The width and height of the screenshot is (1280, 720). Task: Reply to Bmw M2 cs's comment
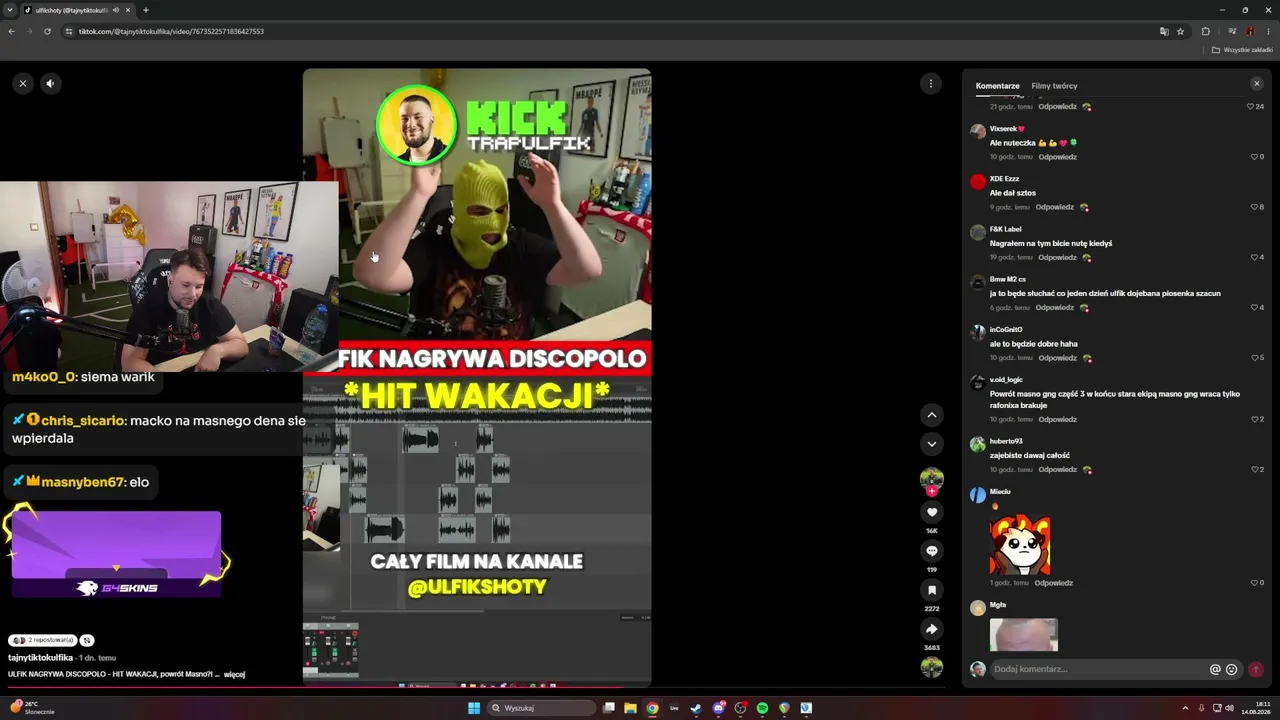coord(1055,307)
